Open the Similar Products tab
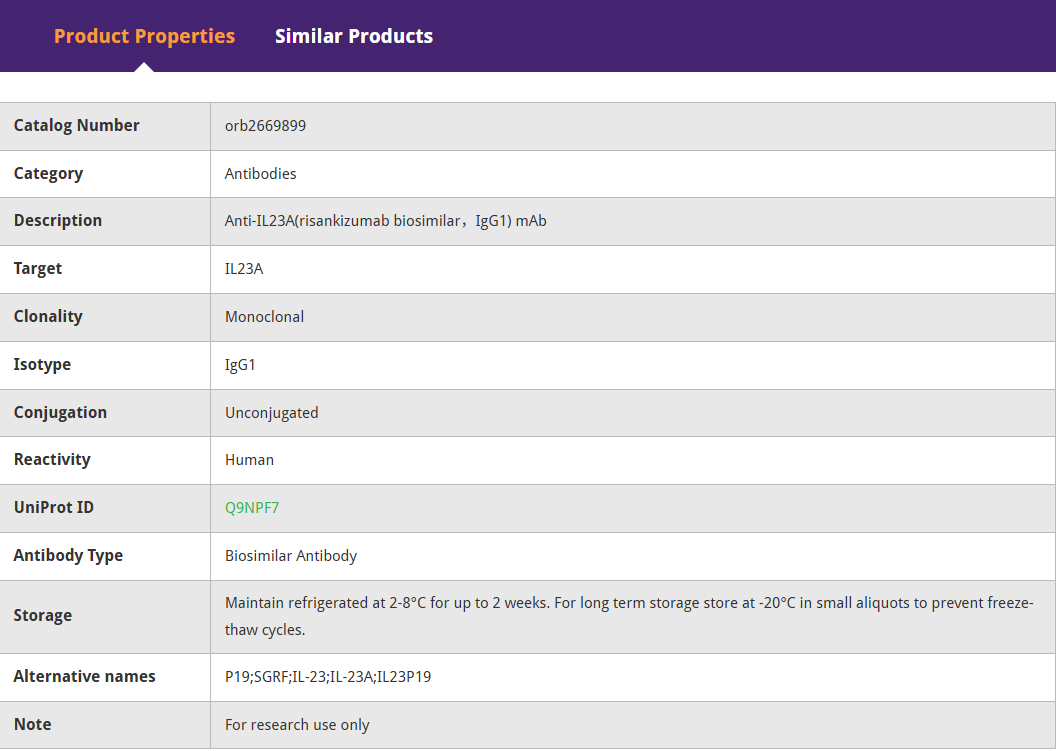1056x751 pixels. tap(354, 36)
